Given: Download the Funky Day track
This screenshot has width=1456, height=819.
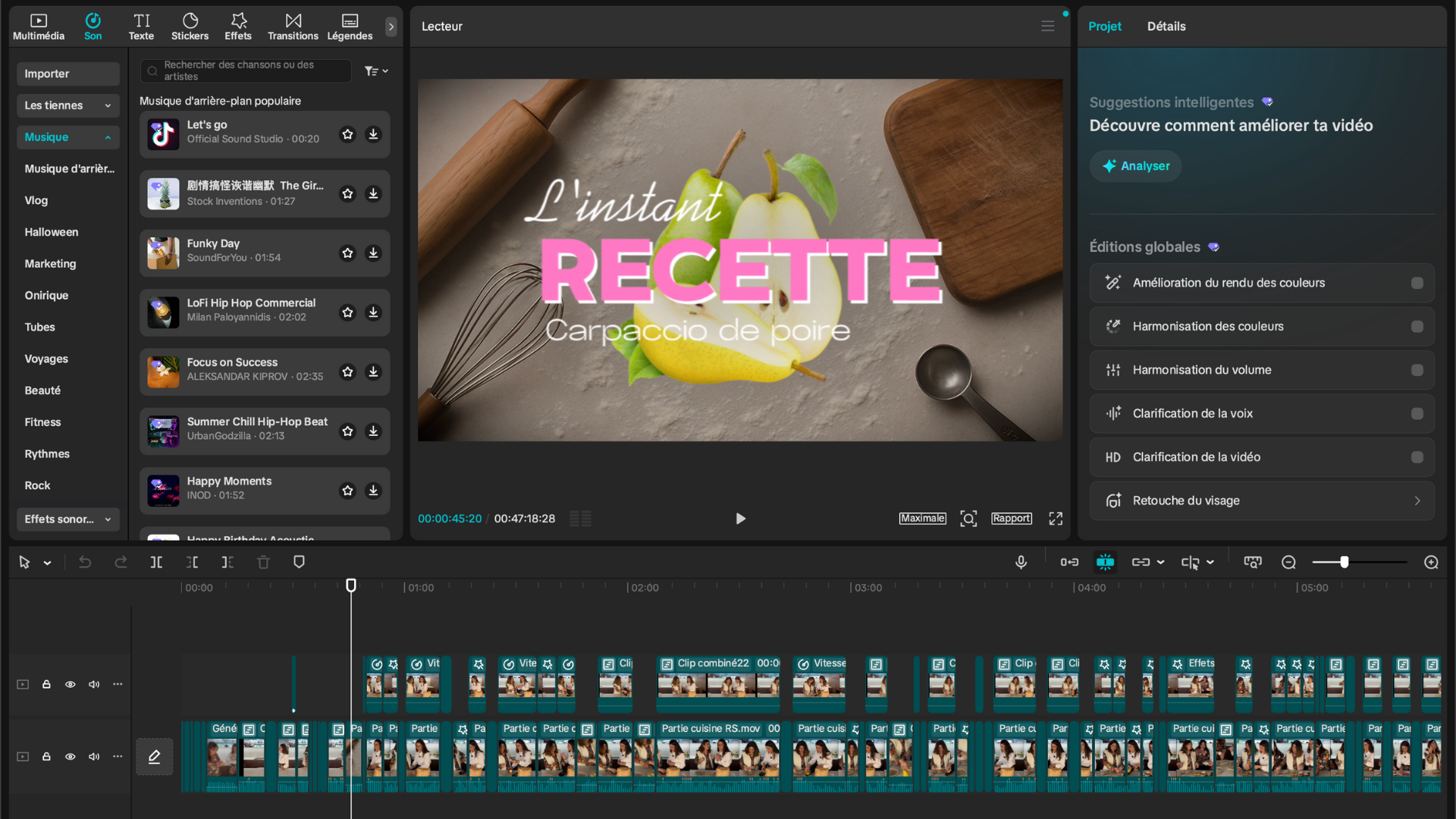Looking at the screenshot, I should click(373, 253).
